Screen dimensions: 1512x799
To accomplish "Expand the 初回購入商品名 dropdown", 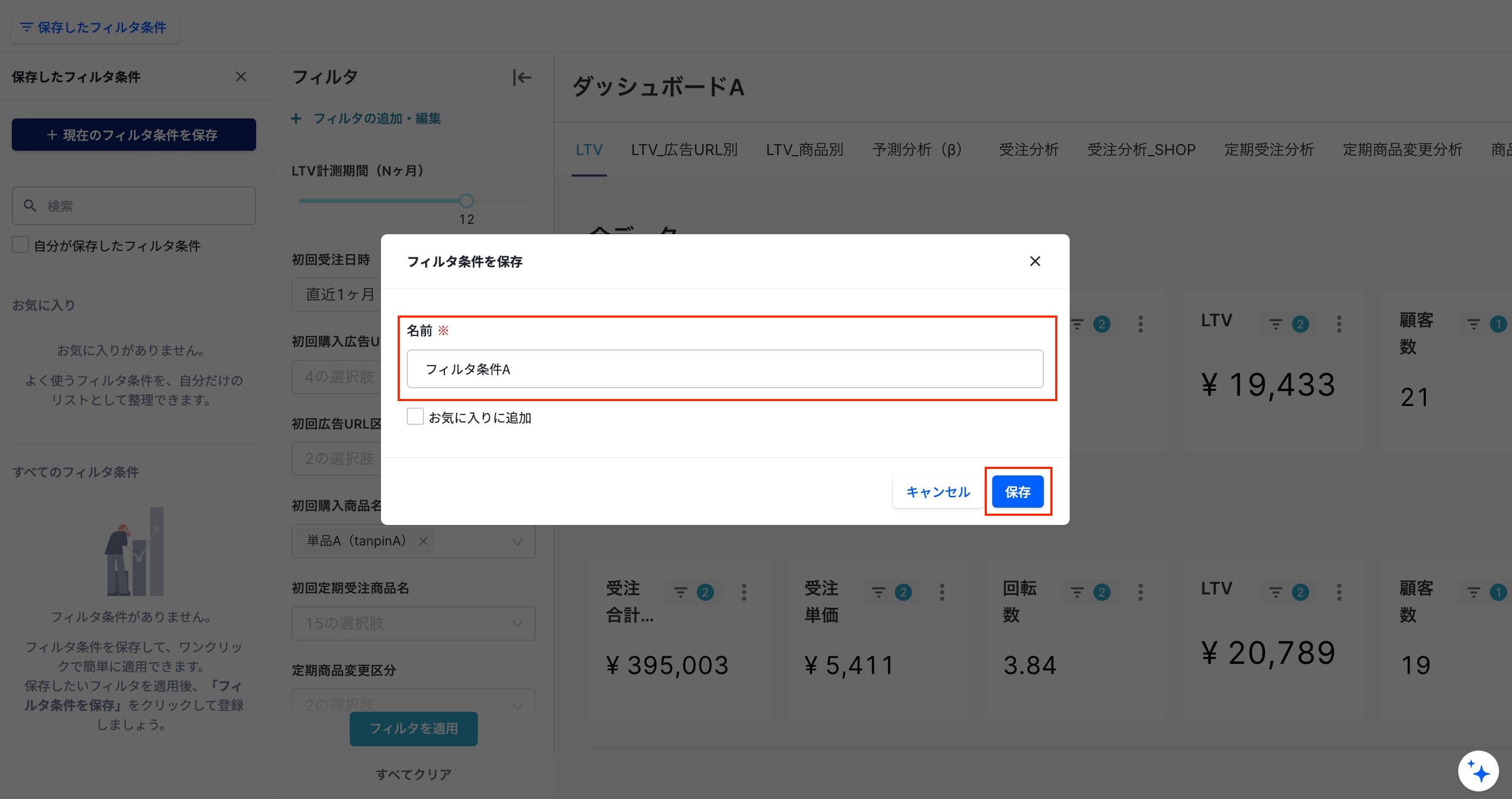I will tap(517, 541).
